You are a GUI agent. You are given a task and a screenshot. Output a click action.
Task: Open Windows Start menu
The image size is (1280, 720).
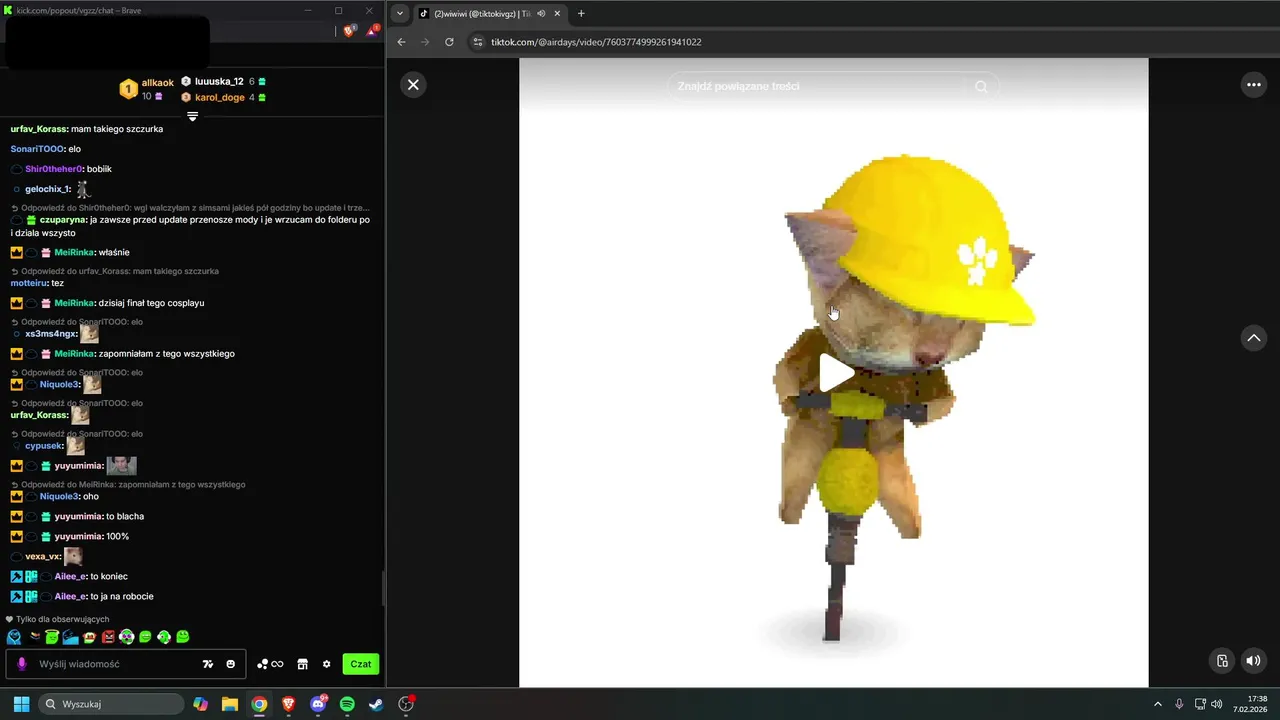click(21, 704)
